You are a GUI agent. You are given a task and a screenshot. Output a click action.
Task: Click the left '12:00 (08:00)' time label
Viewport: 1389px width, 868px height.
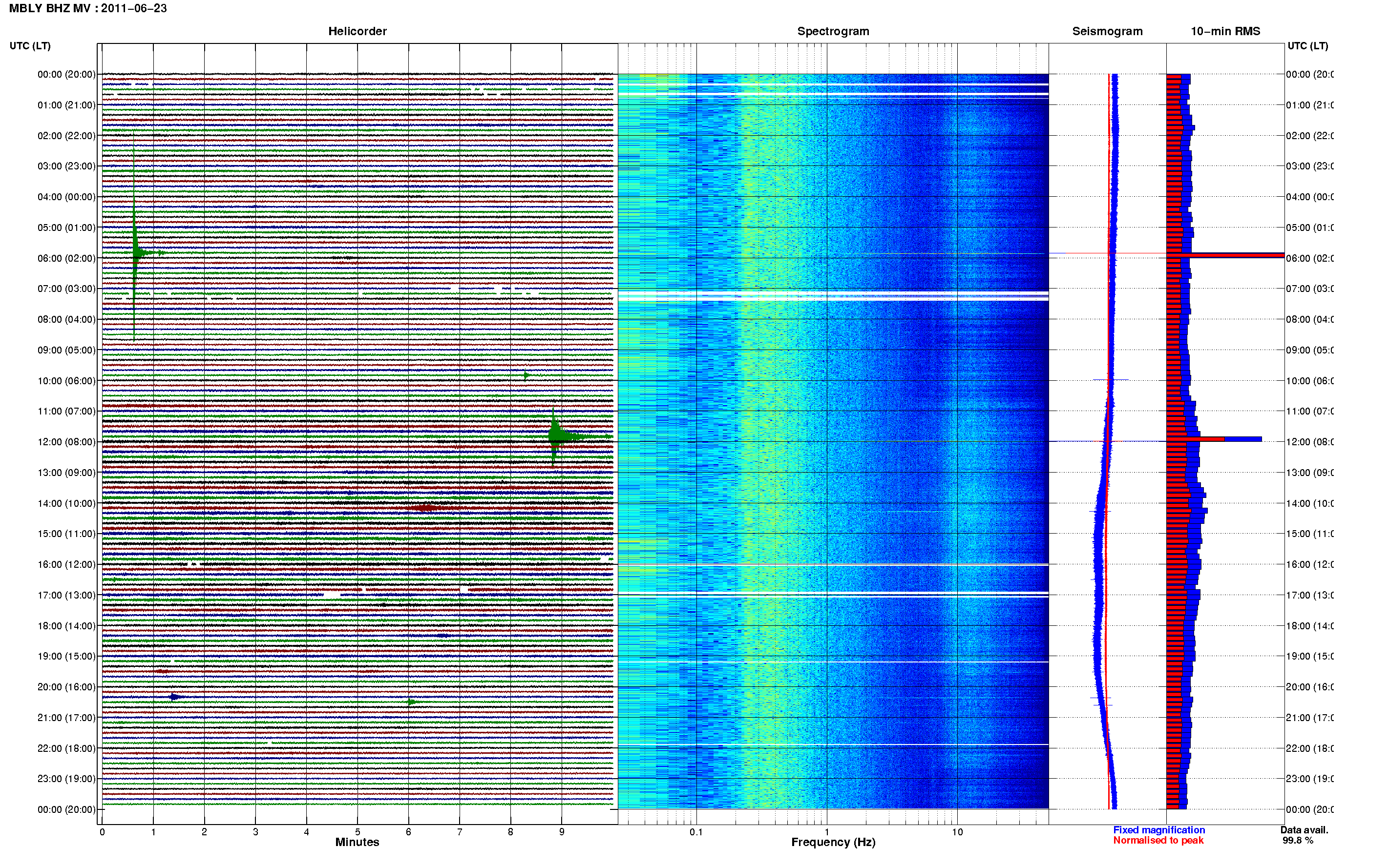(x=66, y=441)
